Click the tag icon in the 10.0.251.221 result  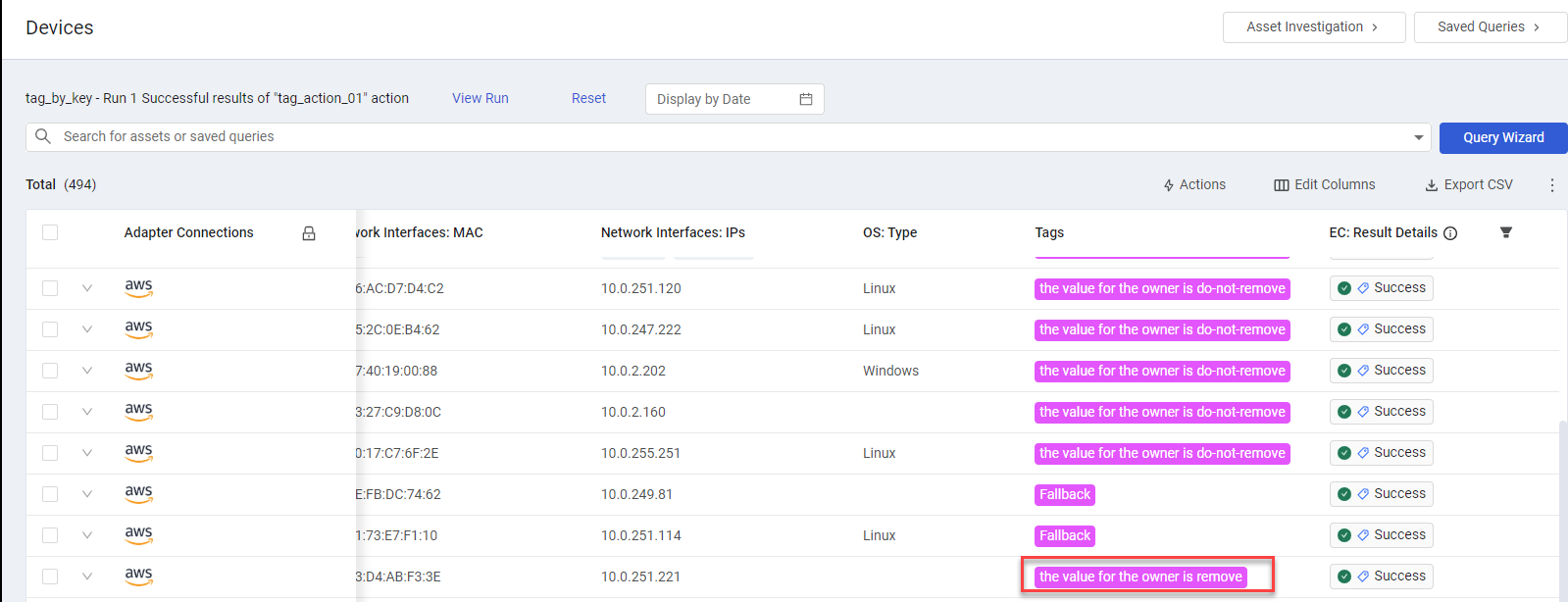pos(1363,577)
